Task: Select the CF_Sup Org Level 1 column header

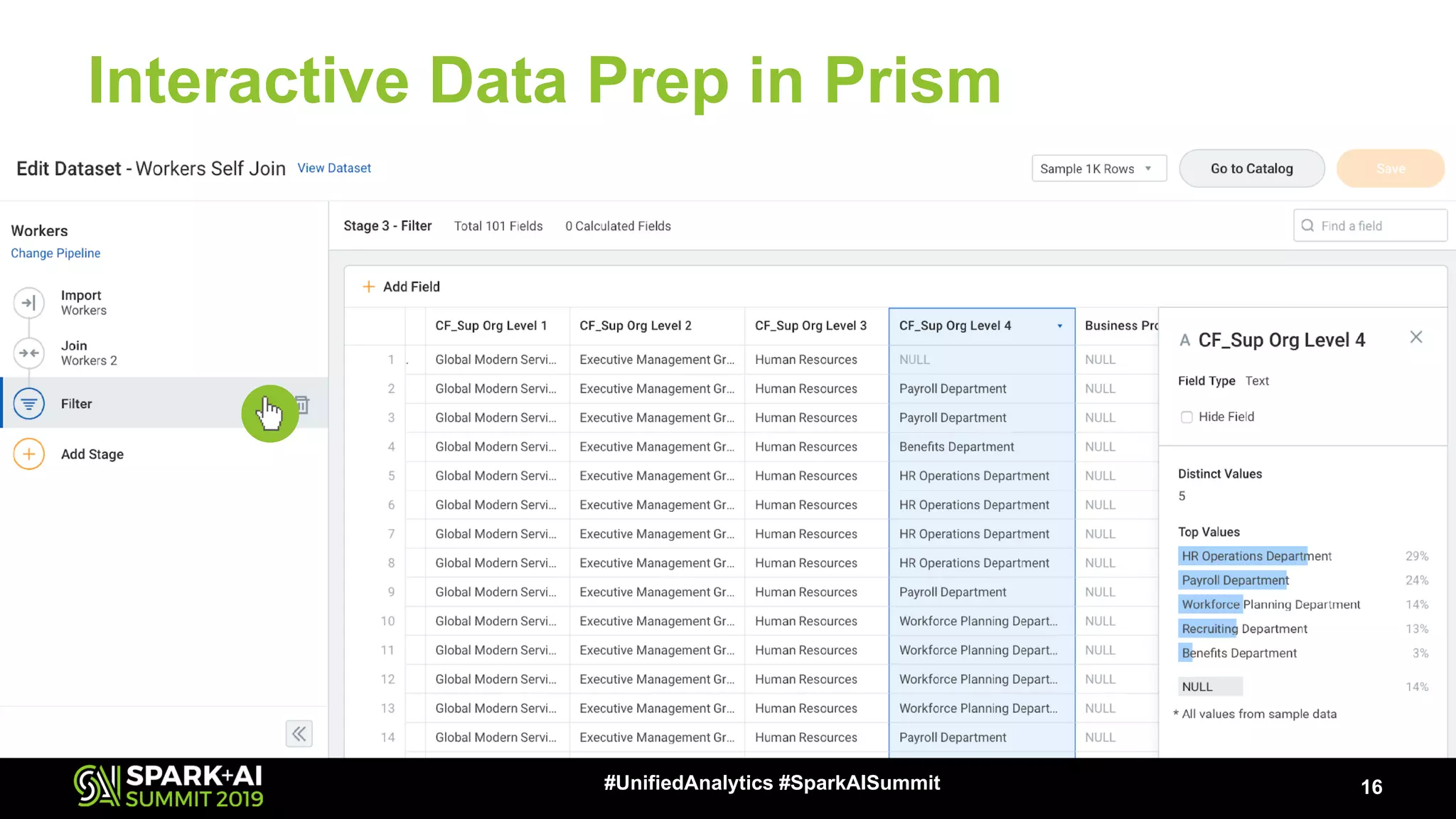Action: click(x=498, y=326)
